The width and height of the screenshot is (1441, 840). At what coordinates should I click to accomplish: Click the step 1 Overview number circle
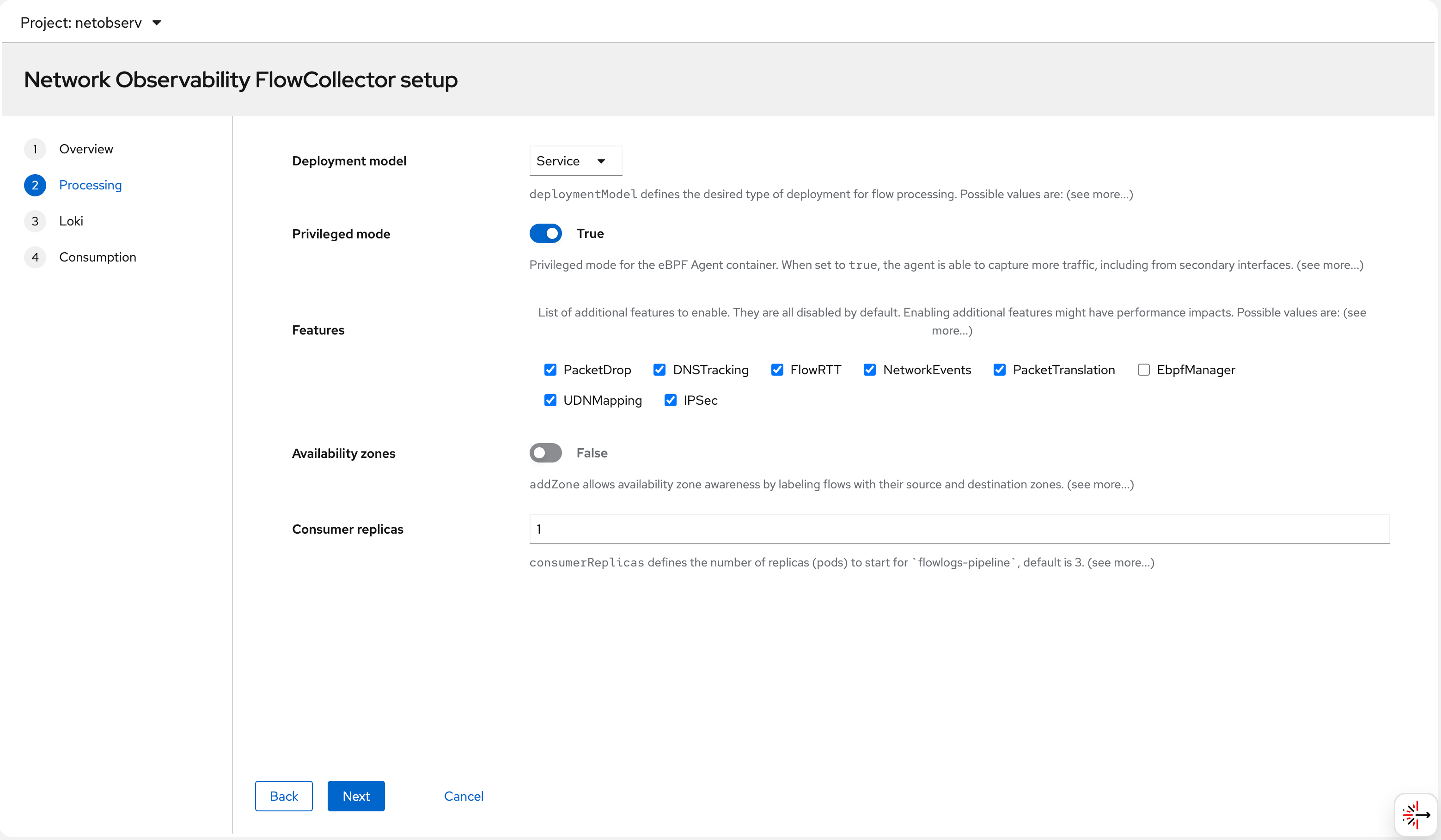[x=35, y=149]
